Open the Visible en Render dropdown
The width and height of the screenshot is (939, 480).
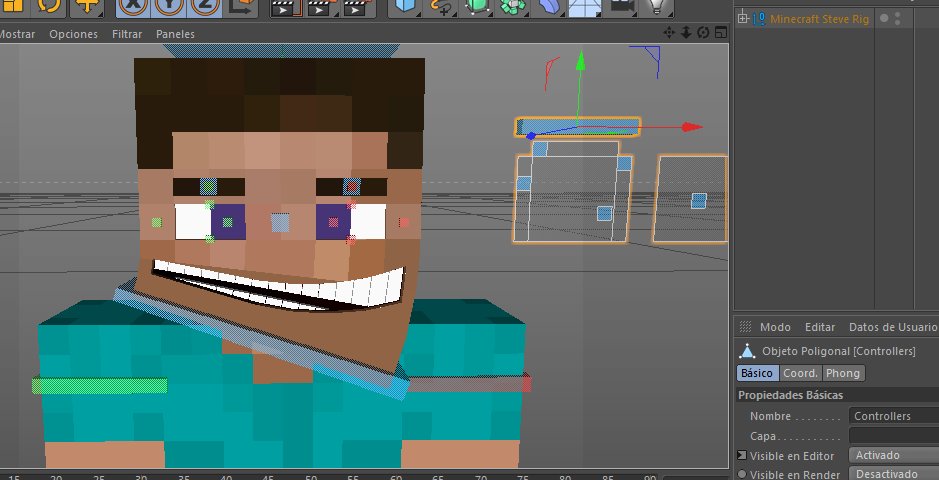[894, 474]
